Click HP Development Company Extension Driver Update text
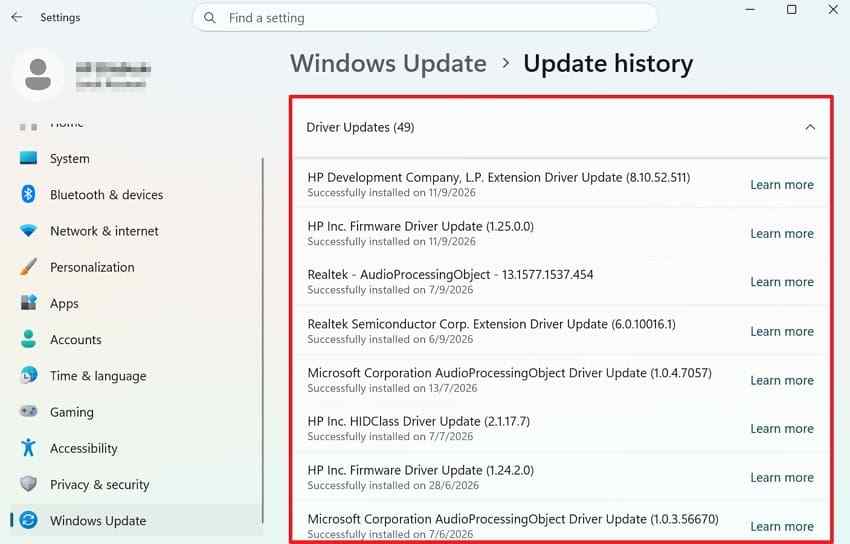 point(499,178)
